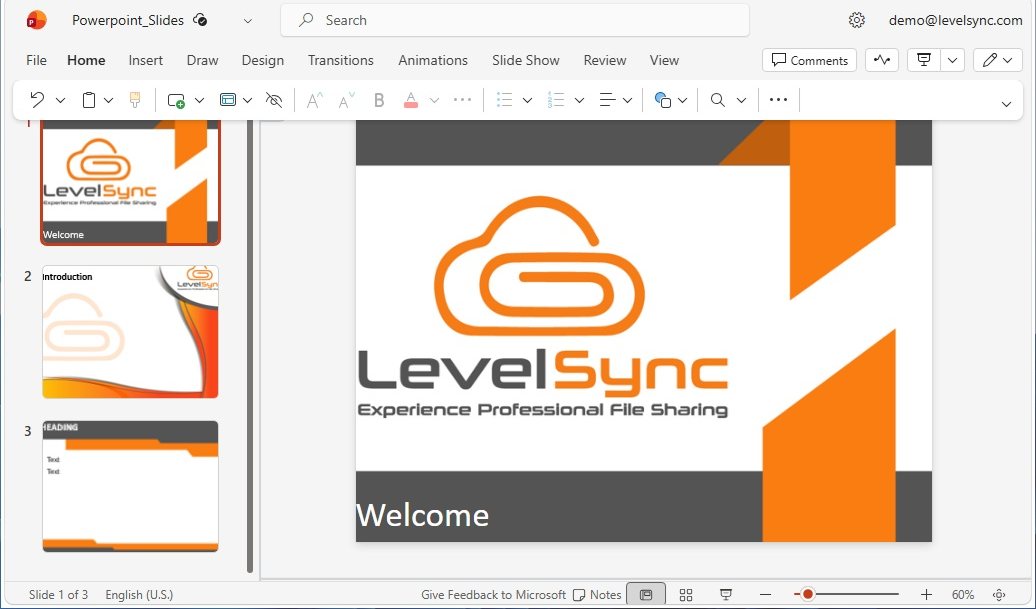
Task: Toggle bulleted list
Action: click(504, 100)
